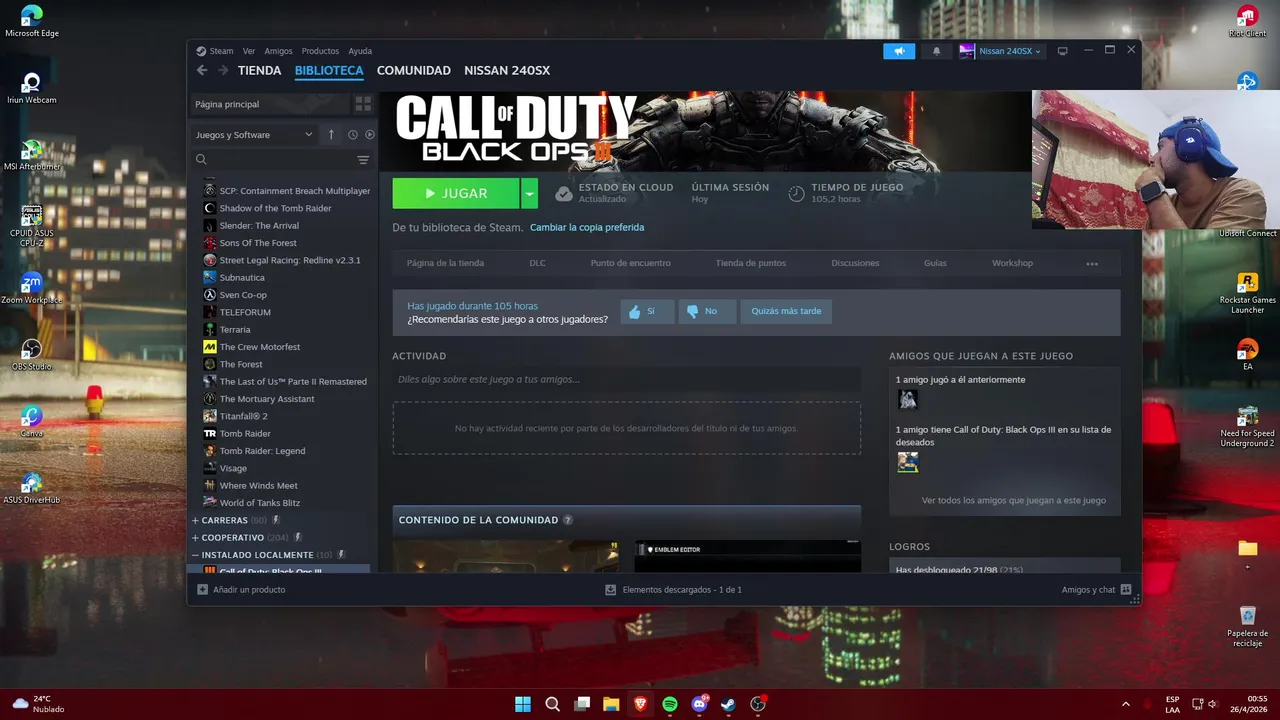Open more options three-dots menu
Viewport: 1280px width, 720px height.
[x=1092, y=264]
